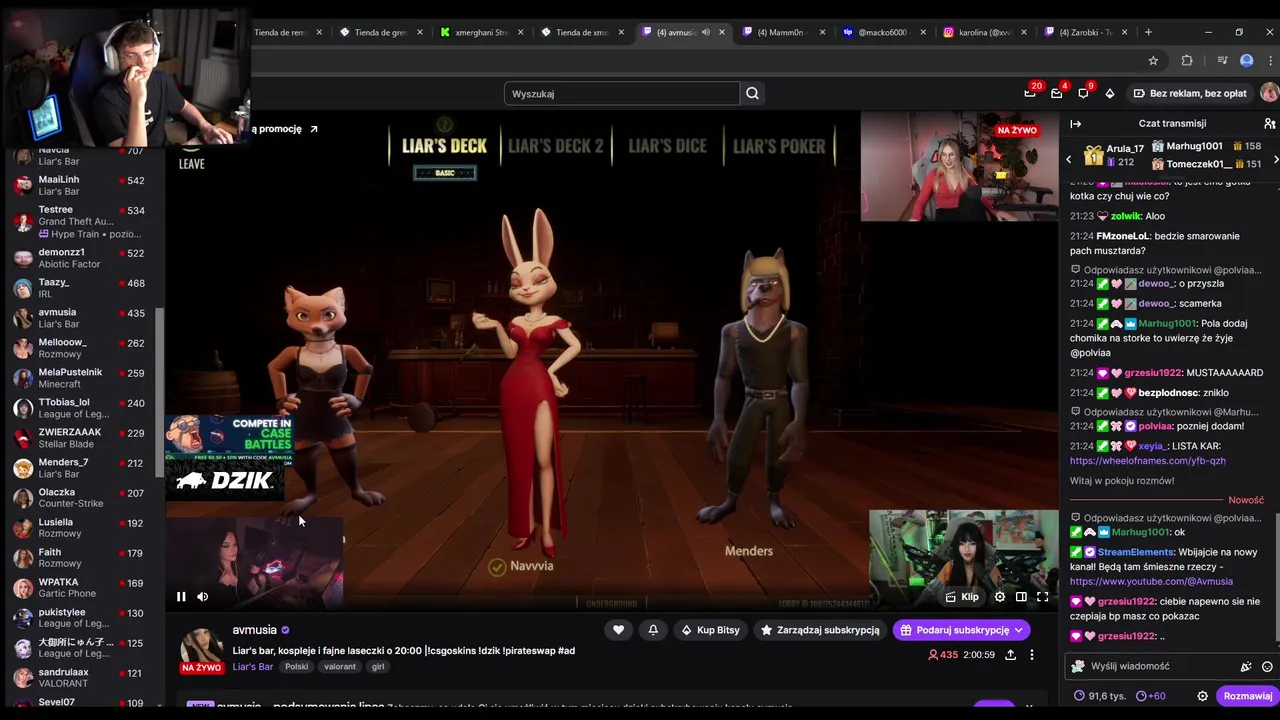Screen dimensions: 1280x720
Task: Select the valorant tag
Action: [x=340, y=667]
